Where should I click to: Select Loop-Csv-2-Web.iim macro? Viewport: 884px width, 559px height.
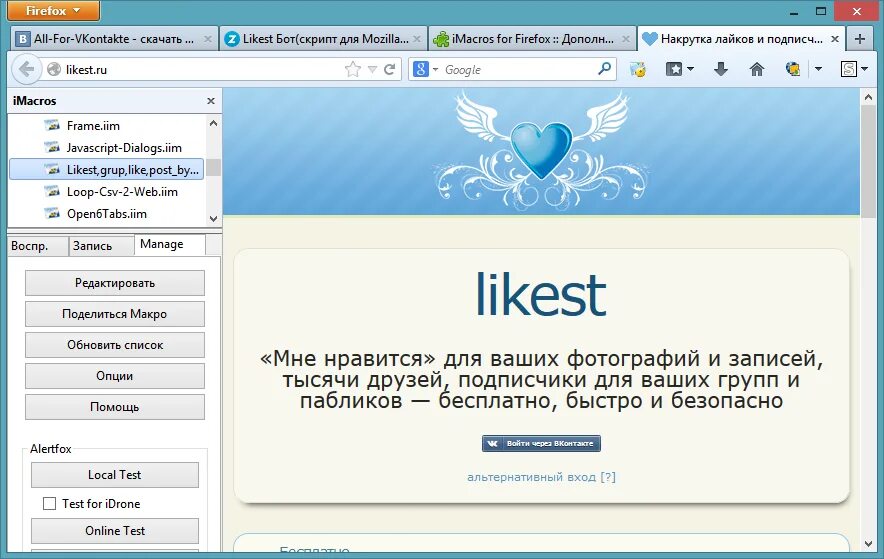click(x=122, y=192)
